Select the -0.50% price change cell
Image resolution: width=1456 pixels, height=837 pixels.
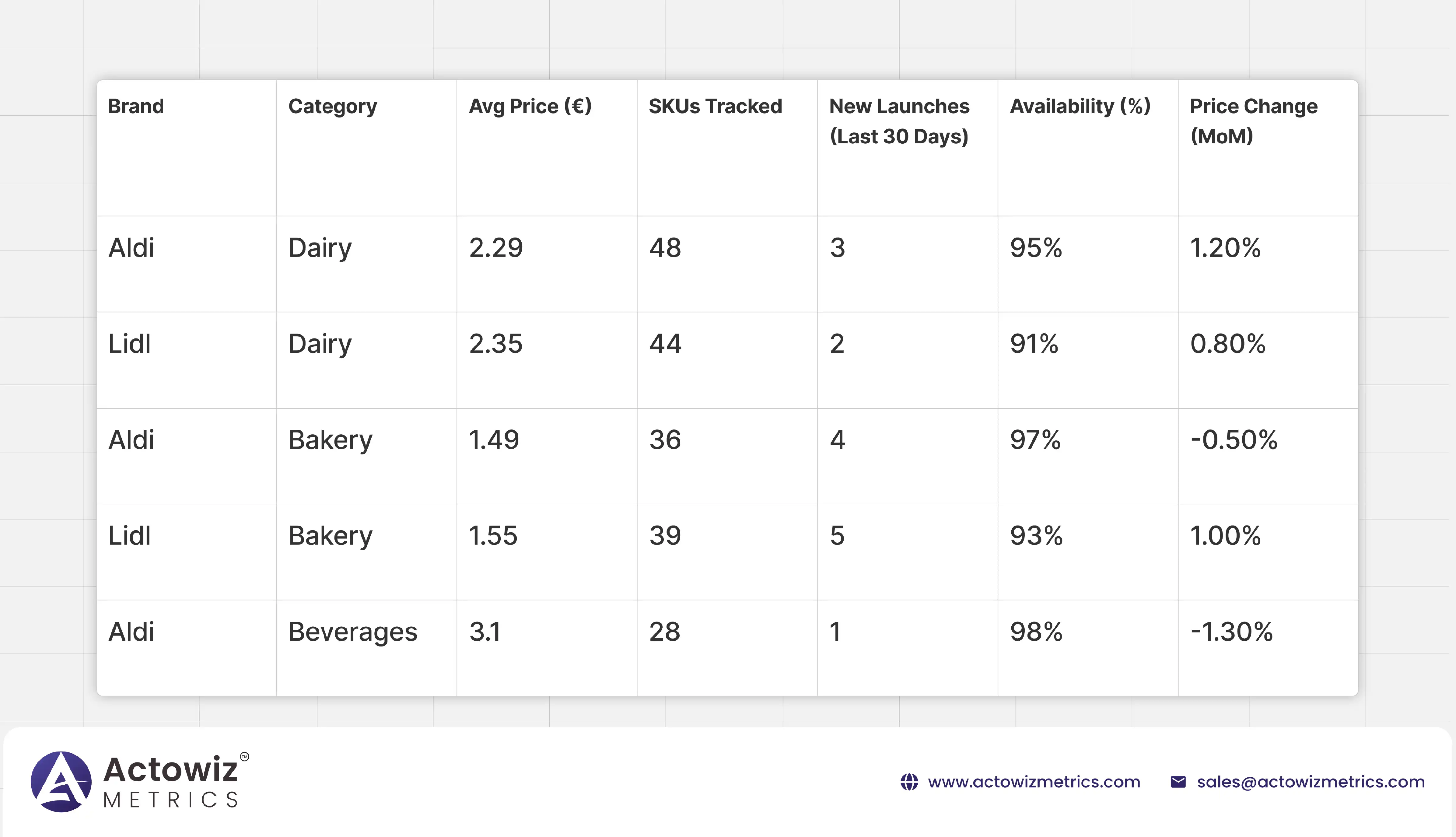tap(1234, 440)
